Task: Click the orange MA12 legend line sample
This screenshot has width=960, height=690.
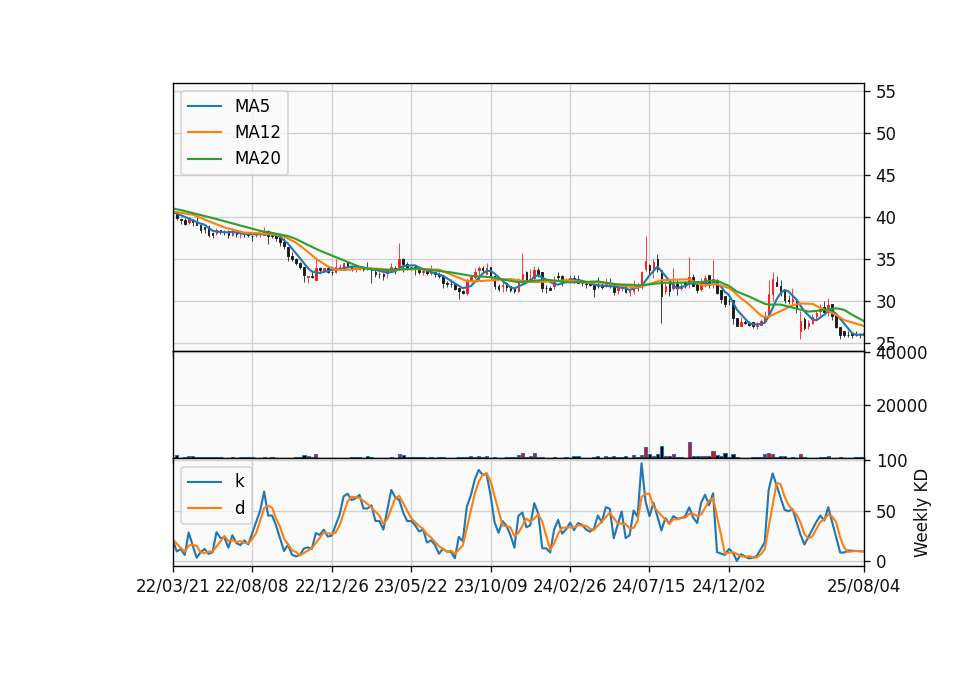Action: 204,132
